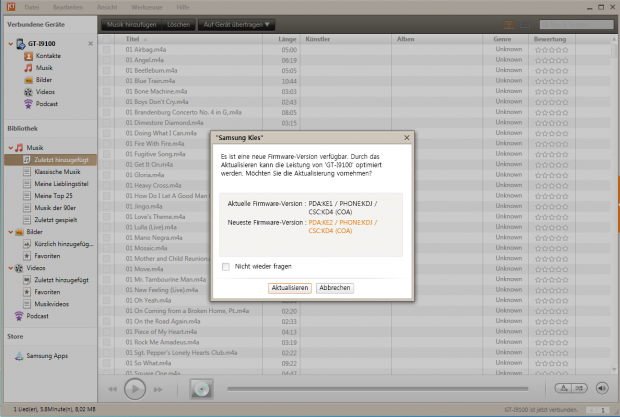Screen dimensions: 620x417
Task: Click the Aktualisieren button
Action: [289, 288]
